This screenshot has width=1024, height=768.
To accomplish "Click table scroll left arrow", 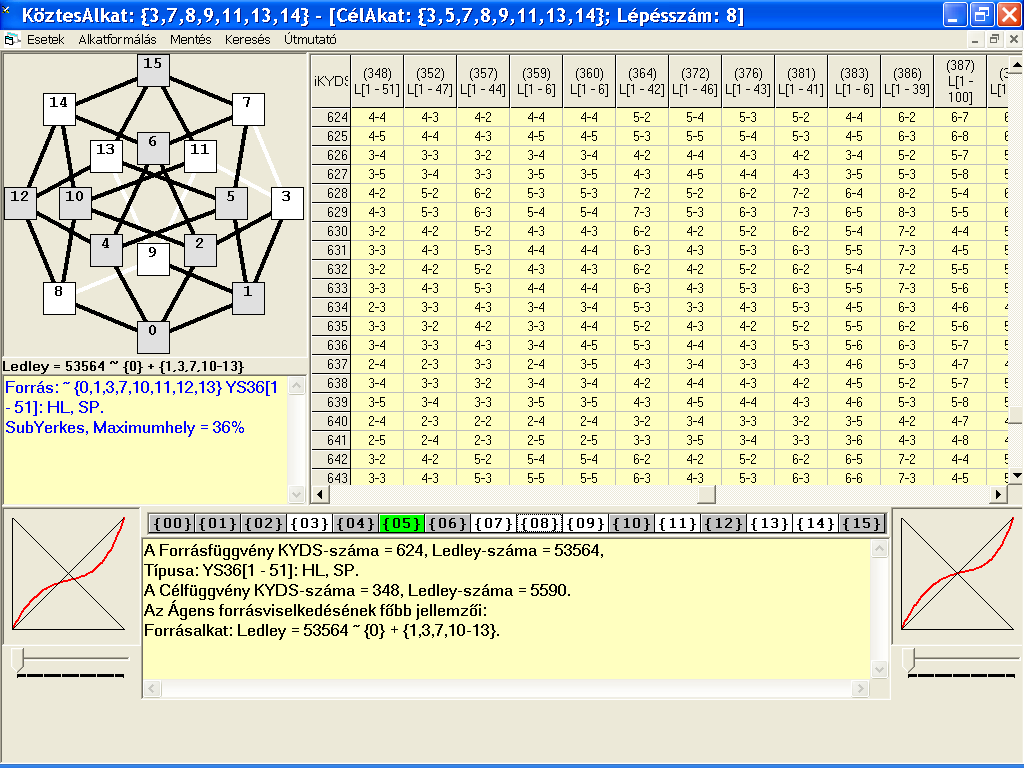I will [x=319, y=494].
